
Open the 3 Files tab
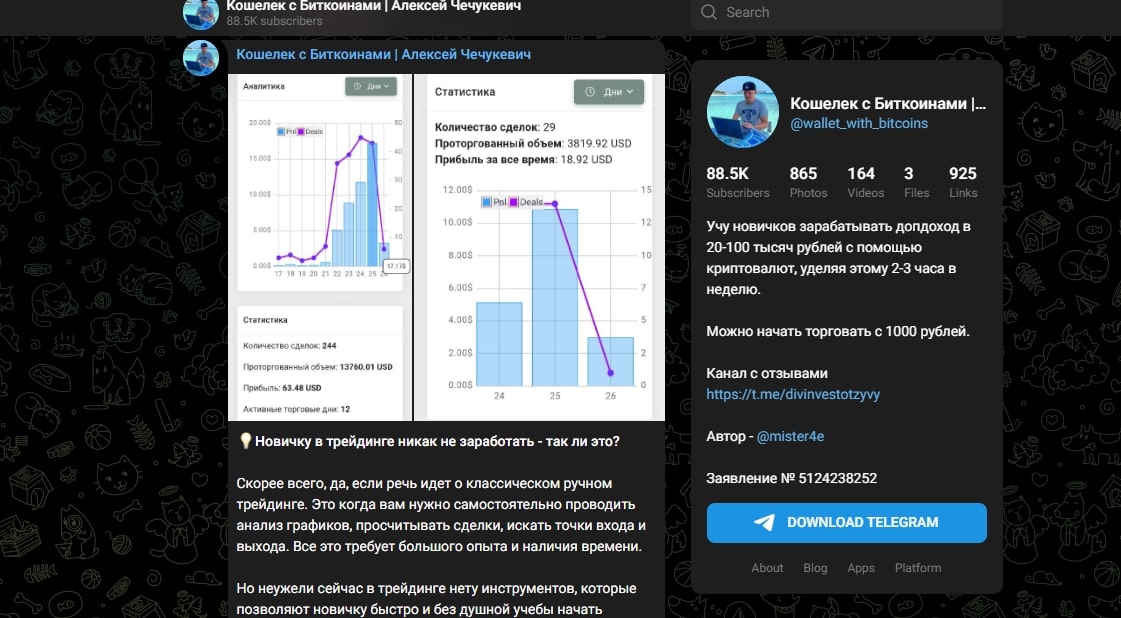[x=917, y=182]
